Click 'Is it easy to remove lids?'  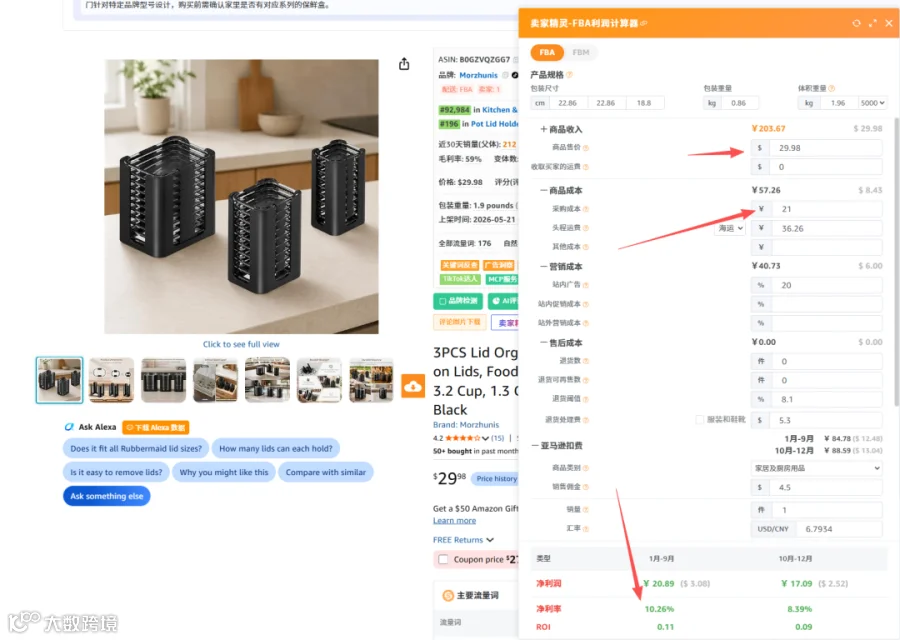(116, 472)
